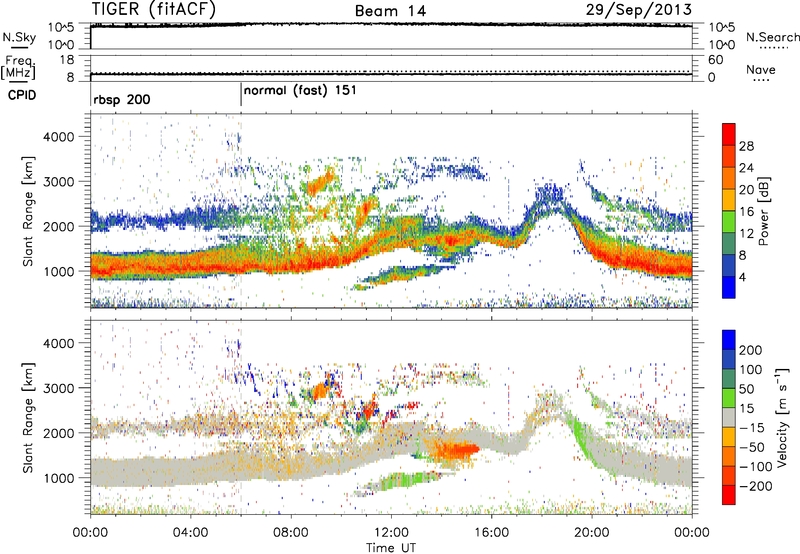Click the "1000" tick on the velocity panel axis
Image resolution: width=800 pixels, height=554 pixels.
click(59, 478)
